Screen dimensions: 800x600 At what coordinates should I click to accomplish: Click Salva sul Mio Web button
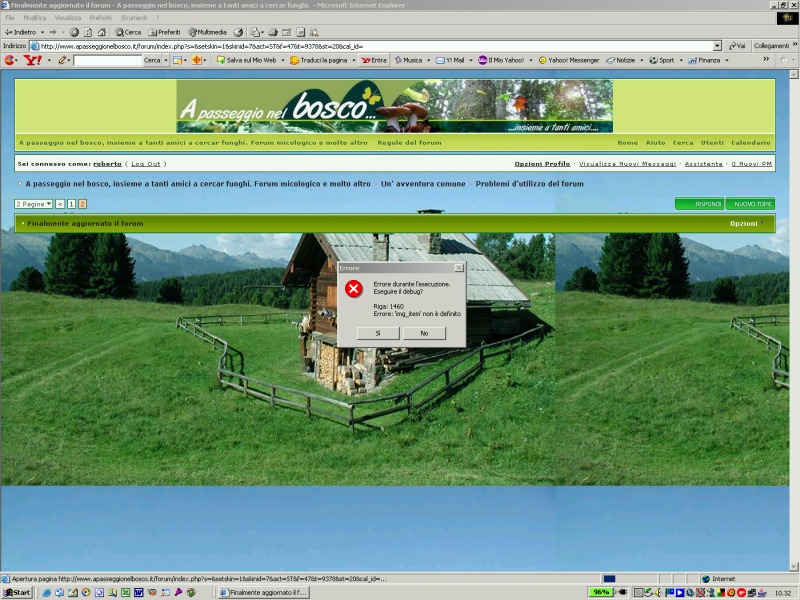(x=245, y=60)
